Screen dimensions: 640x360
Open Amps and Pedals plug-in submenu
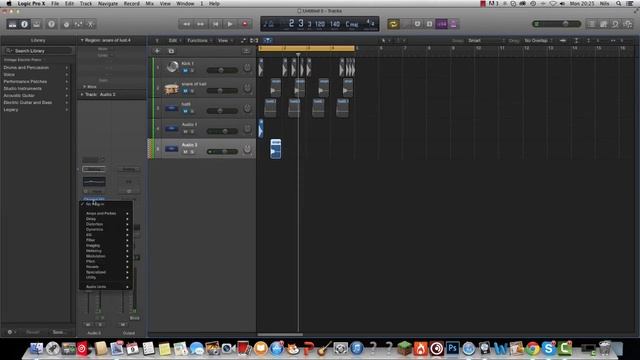tap(105, 213)
